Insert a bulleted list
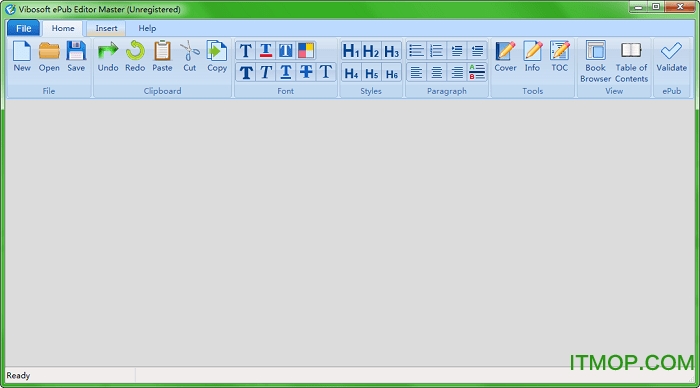This screenshot has width=700, height=388. coord(416,50)
